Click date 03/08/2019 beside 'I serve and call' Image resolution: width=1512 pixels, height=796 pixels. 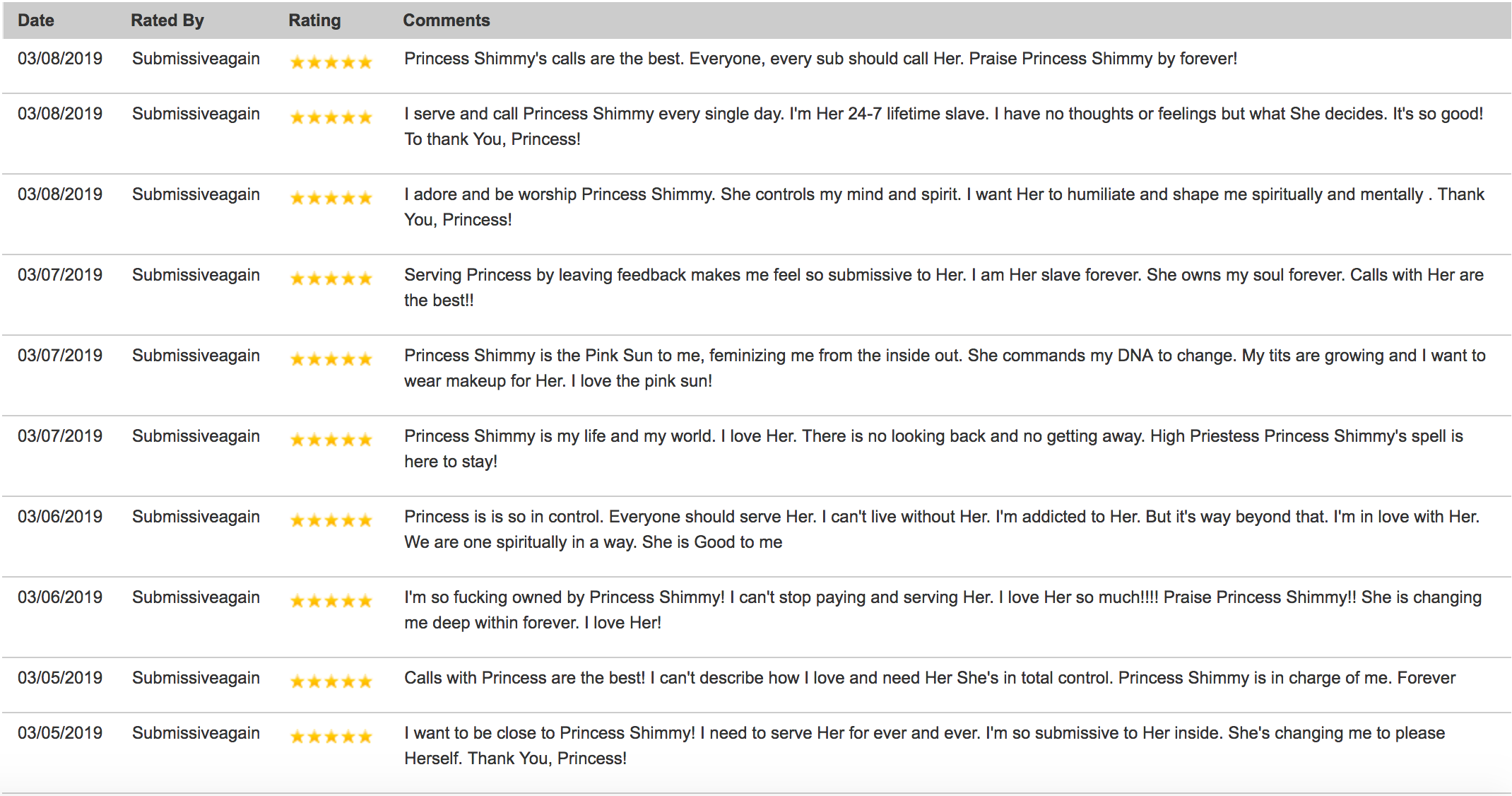(60, 114)
